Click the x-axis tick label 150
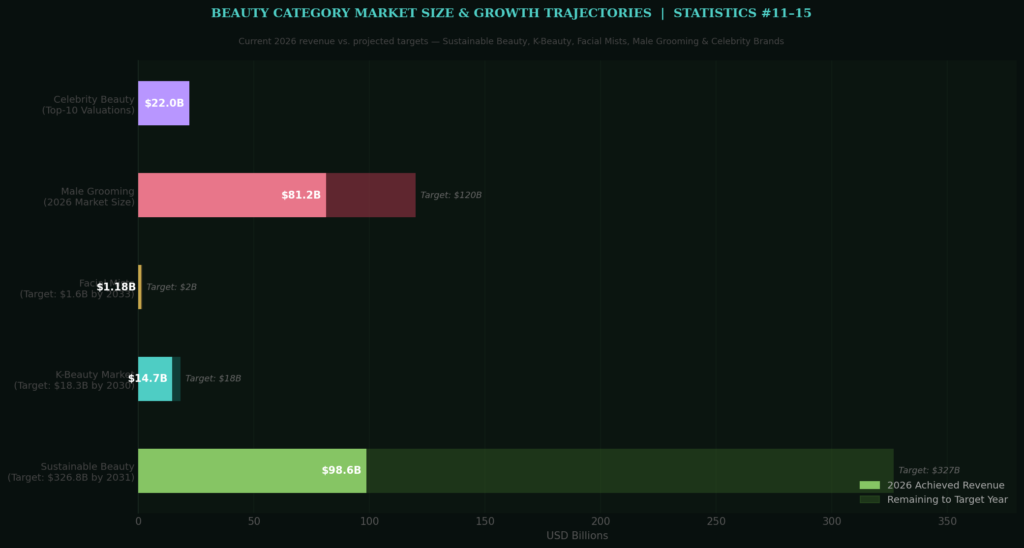 tap(485, 522)
